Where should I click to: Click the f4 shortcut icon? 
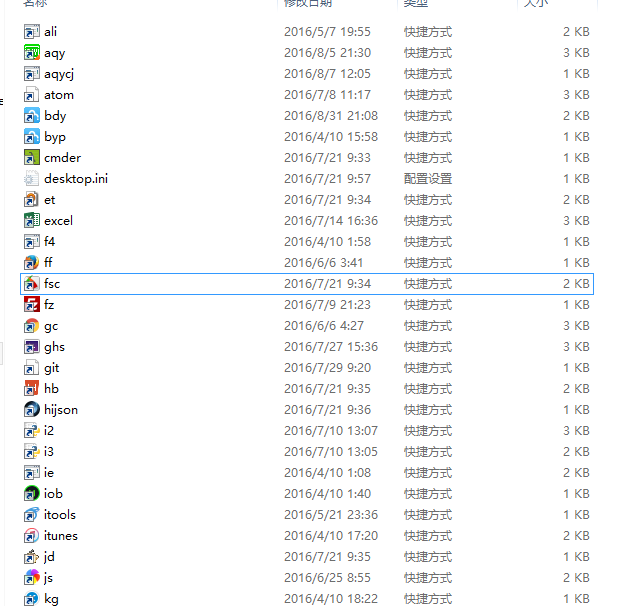tap(32, 242)
